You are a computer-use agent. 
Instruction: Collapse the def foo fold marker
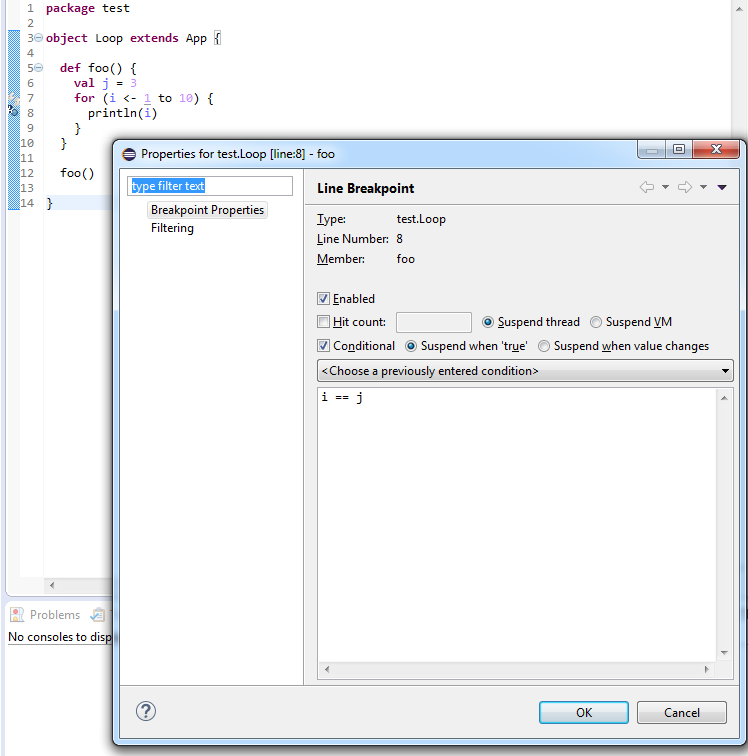tap(39, 68)
